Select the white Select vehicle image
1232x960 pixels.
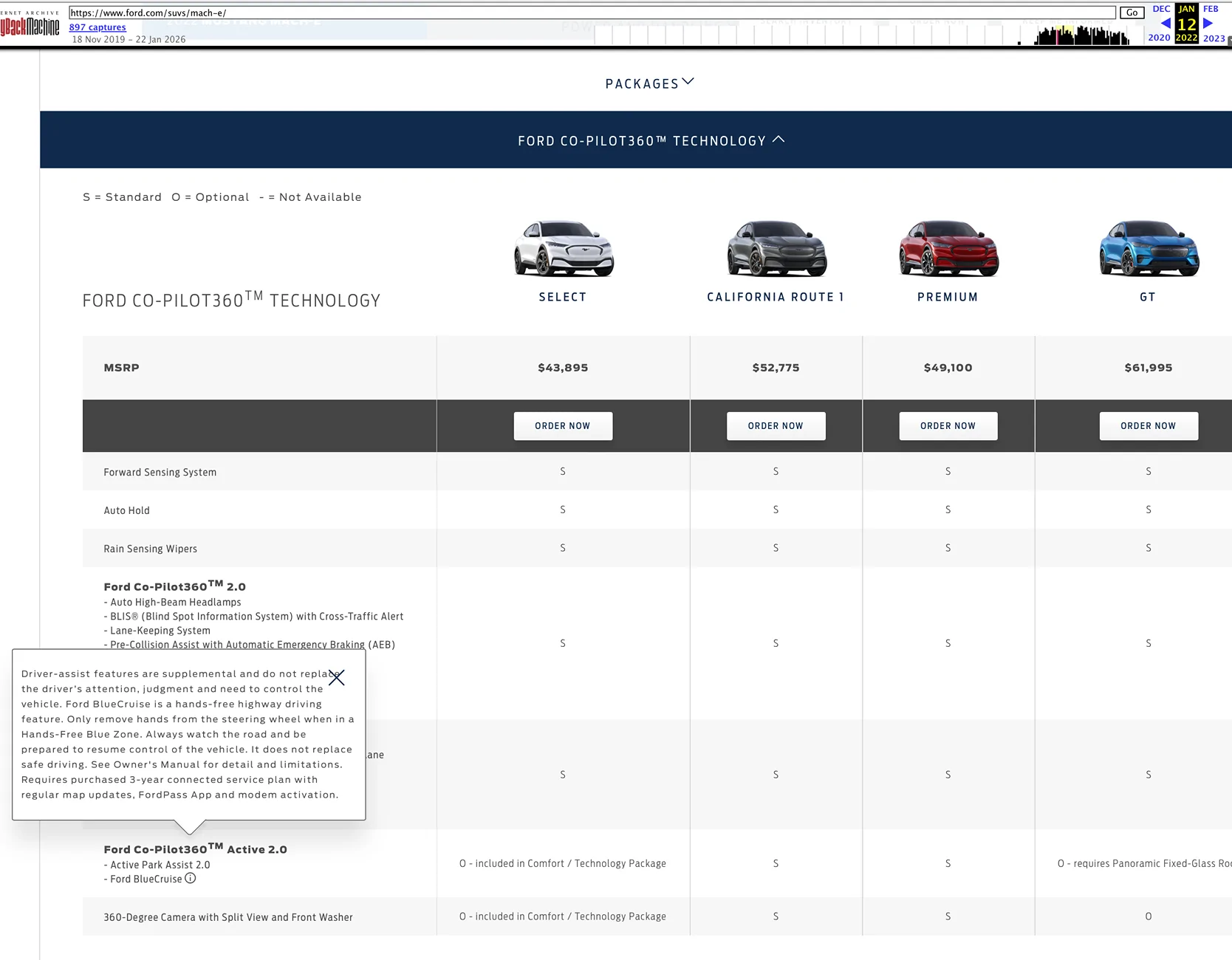[x=564, y=249]
